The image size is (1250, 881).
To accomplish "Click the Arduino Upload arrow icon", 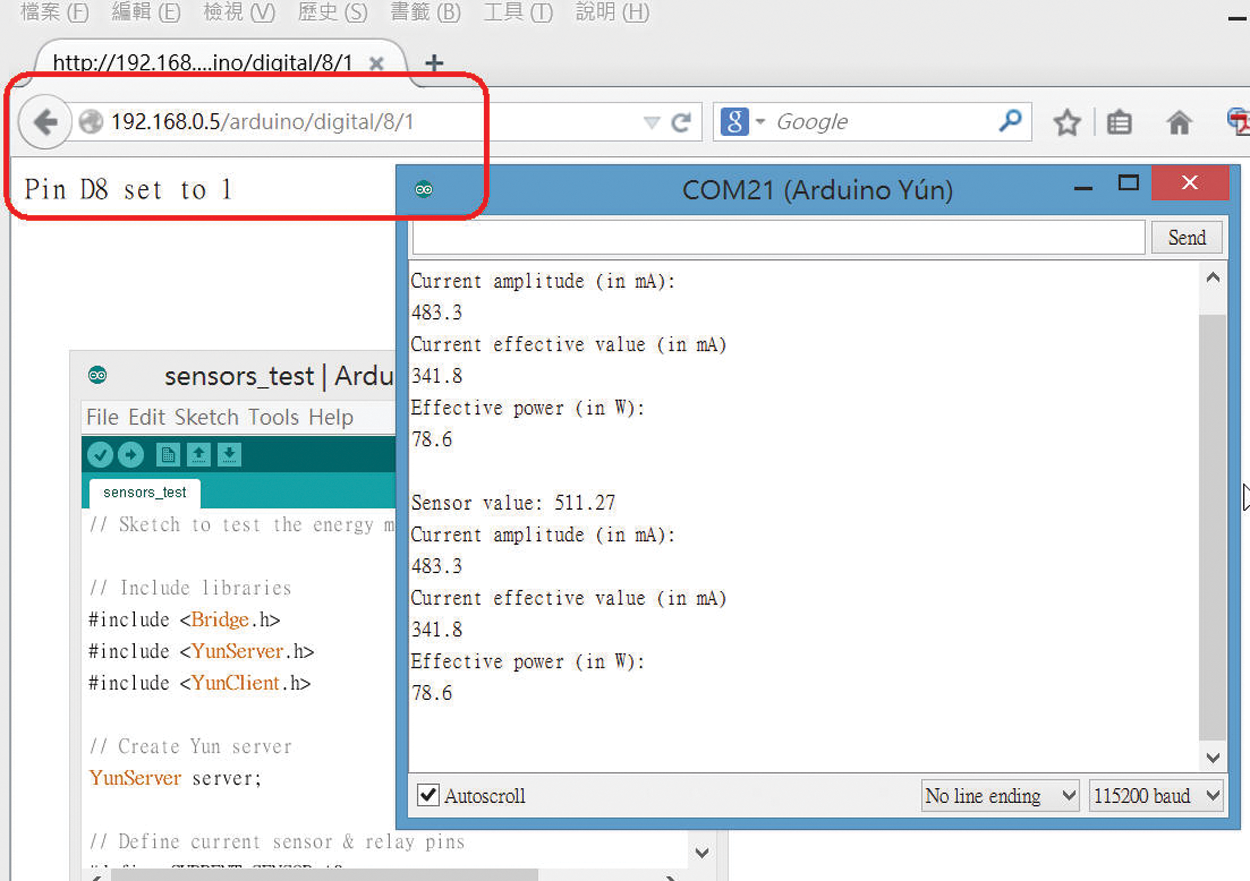I will [131, 455].
